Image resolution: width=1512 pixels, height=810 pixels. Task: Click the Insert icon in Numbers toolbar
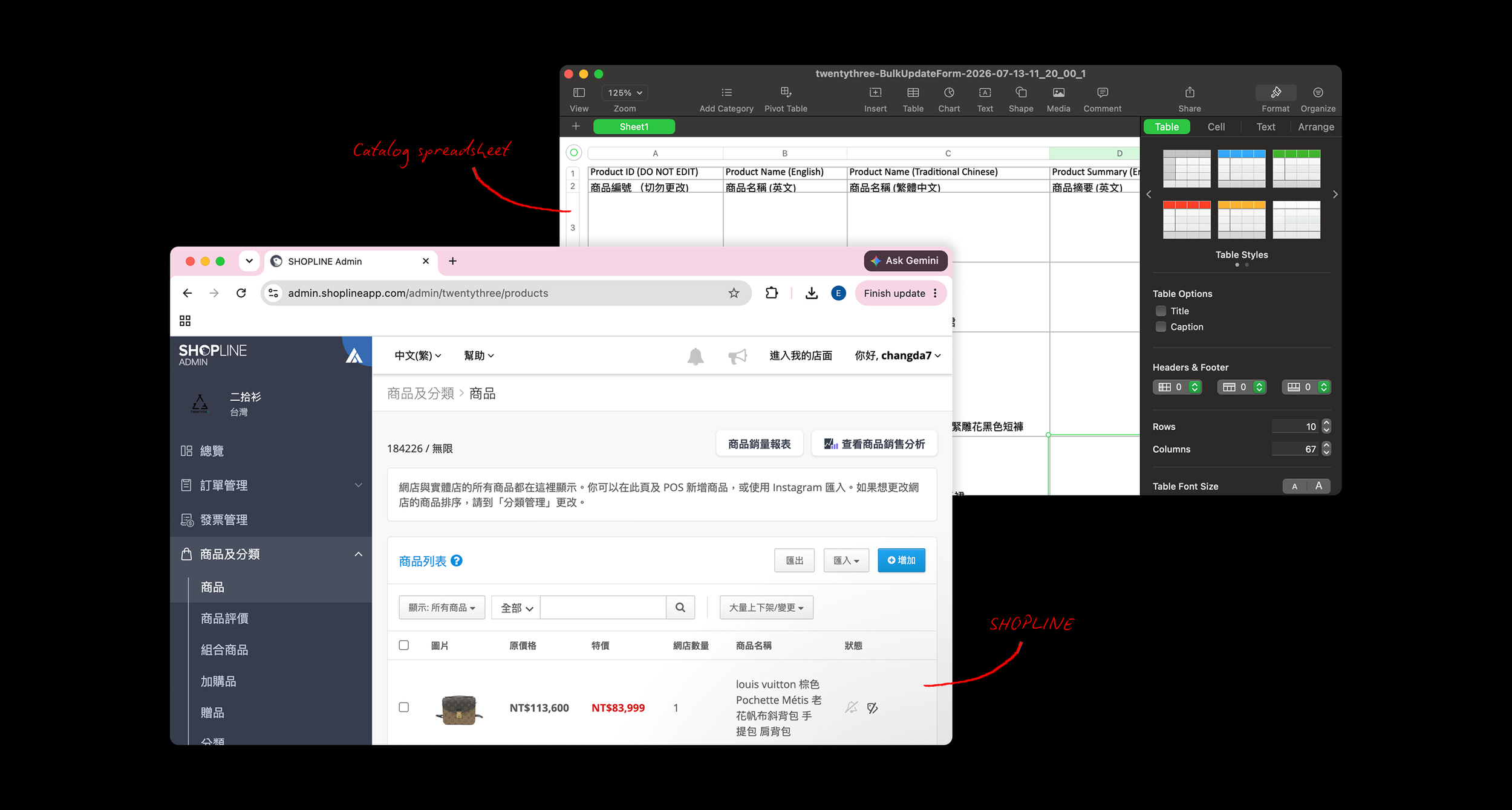click(875, 92)
